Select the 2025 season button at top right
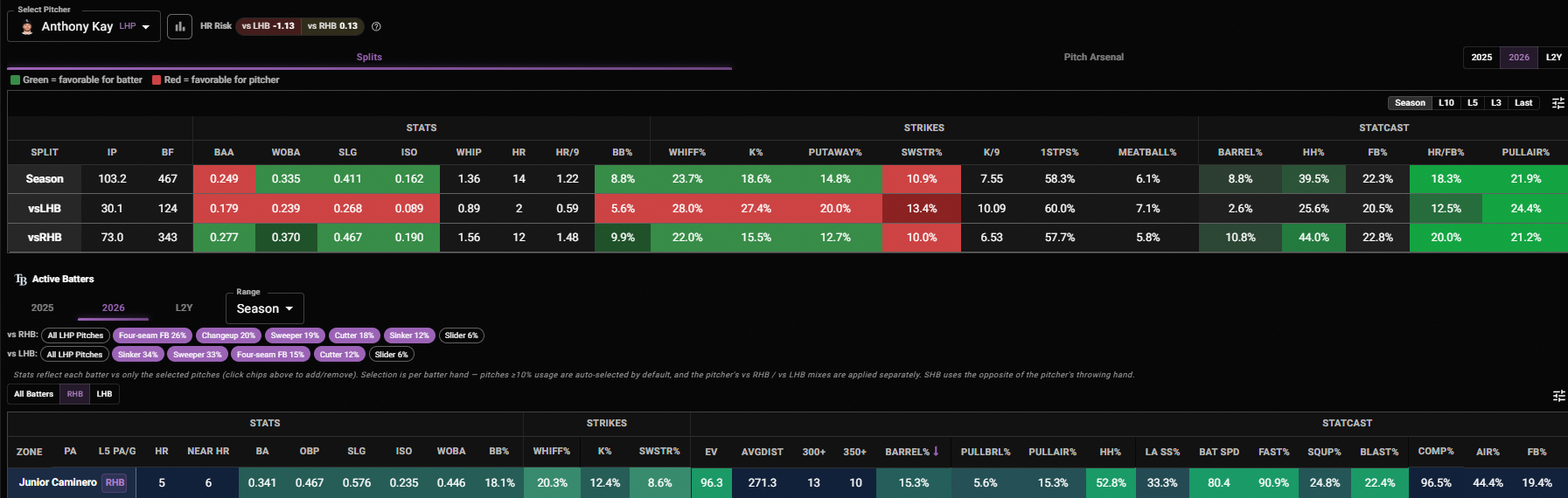Viewport: 1568px width, 498px height. click(1481, 58)
